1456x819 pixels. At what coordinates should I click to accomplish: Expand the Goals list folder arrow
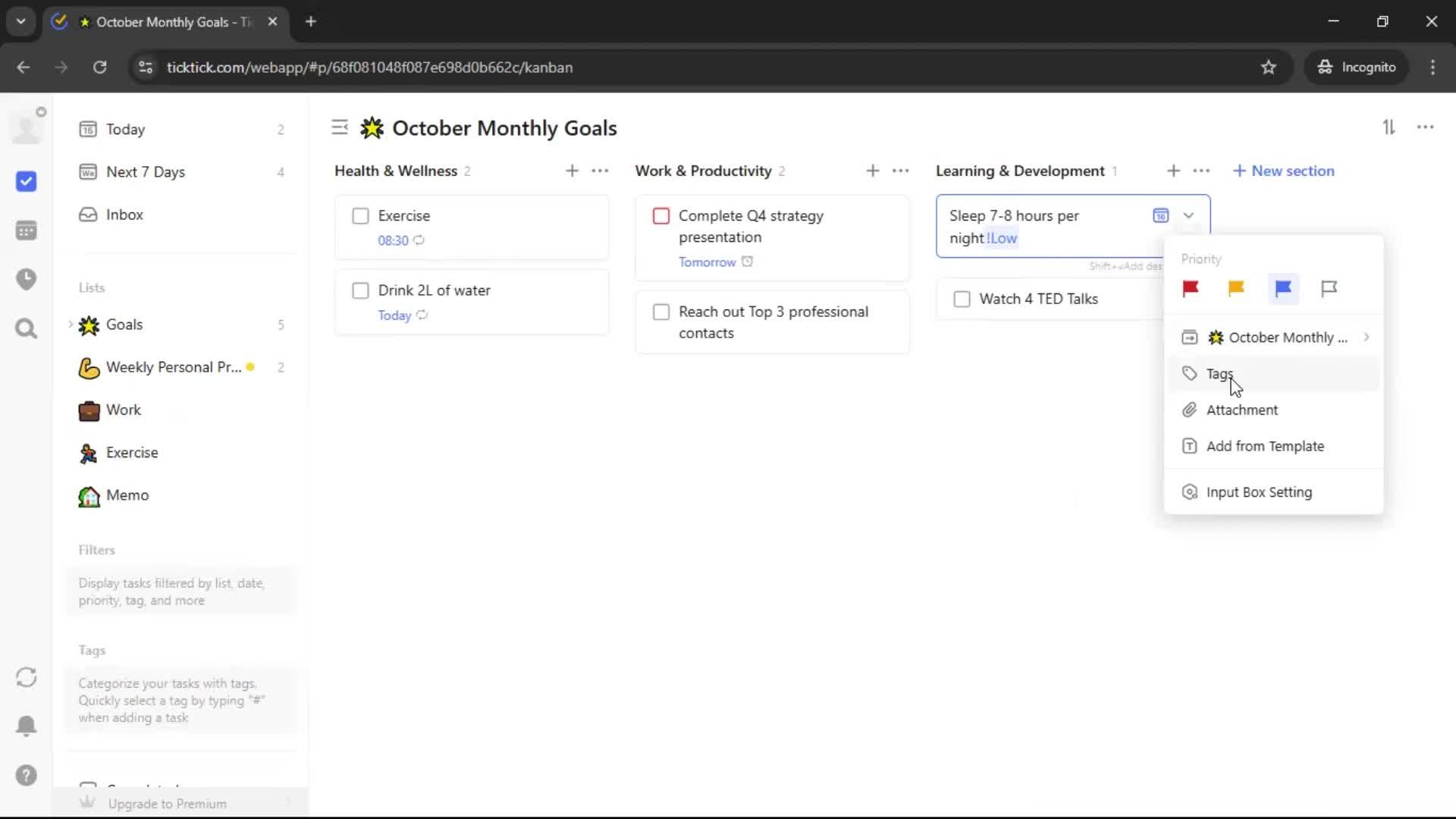[71, 325]
